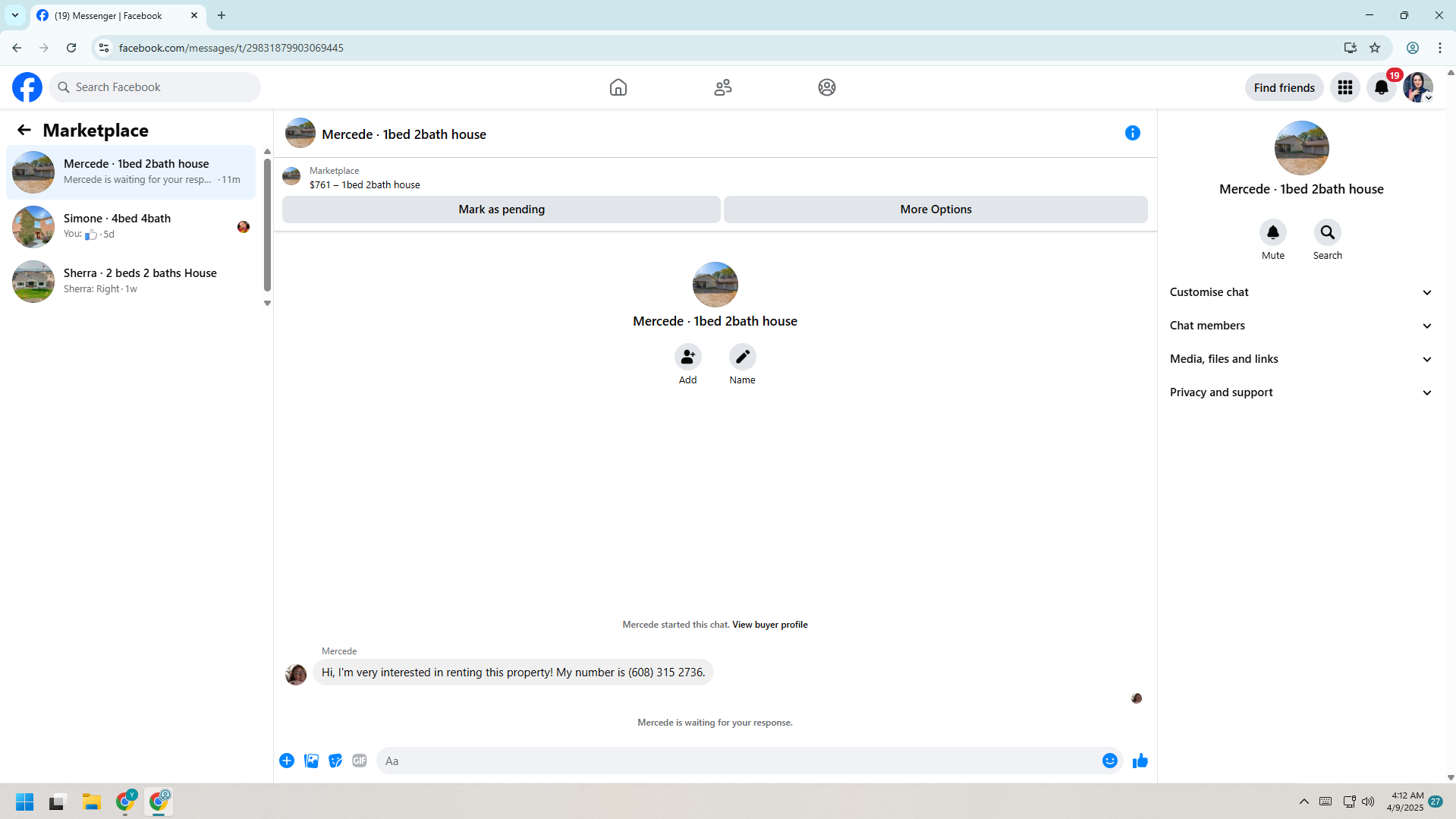Open Simone 4bed 4bath conversation

131,227
